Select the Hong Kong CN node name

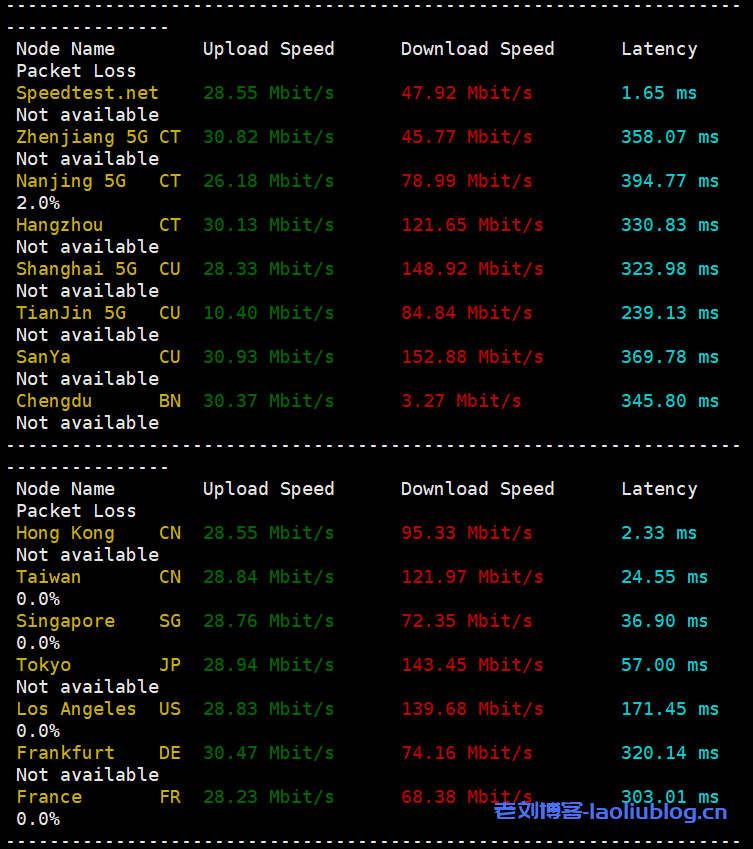click(x=98, y=533)
